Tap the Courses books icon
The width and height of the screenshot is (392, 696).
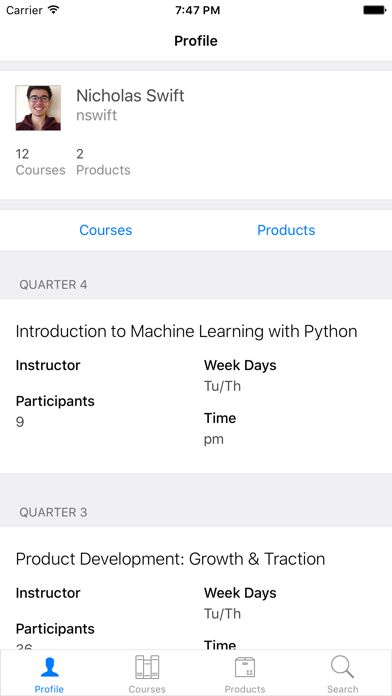(x=147, y=667)
